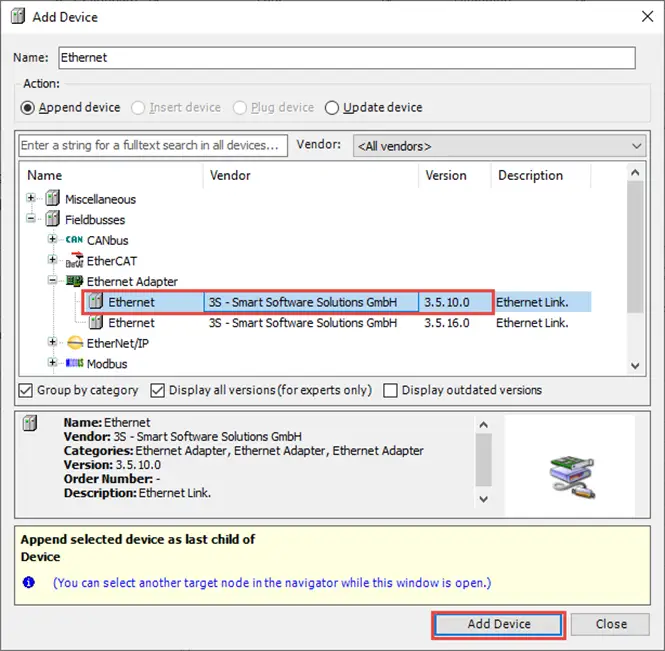Click the blue information icon in hint box

(28, 582)
